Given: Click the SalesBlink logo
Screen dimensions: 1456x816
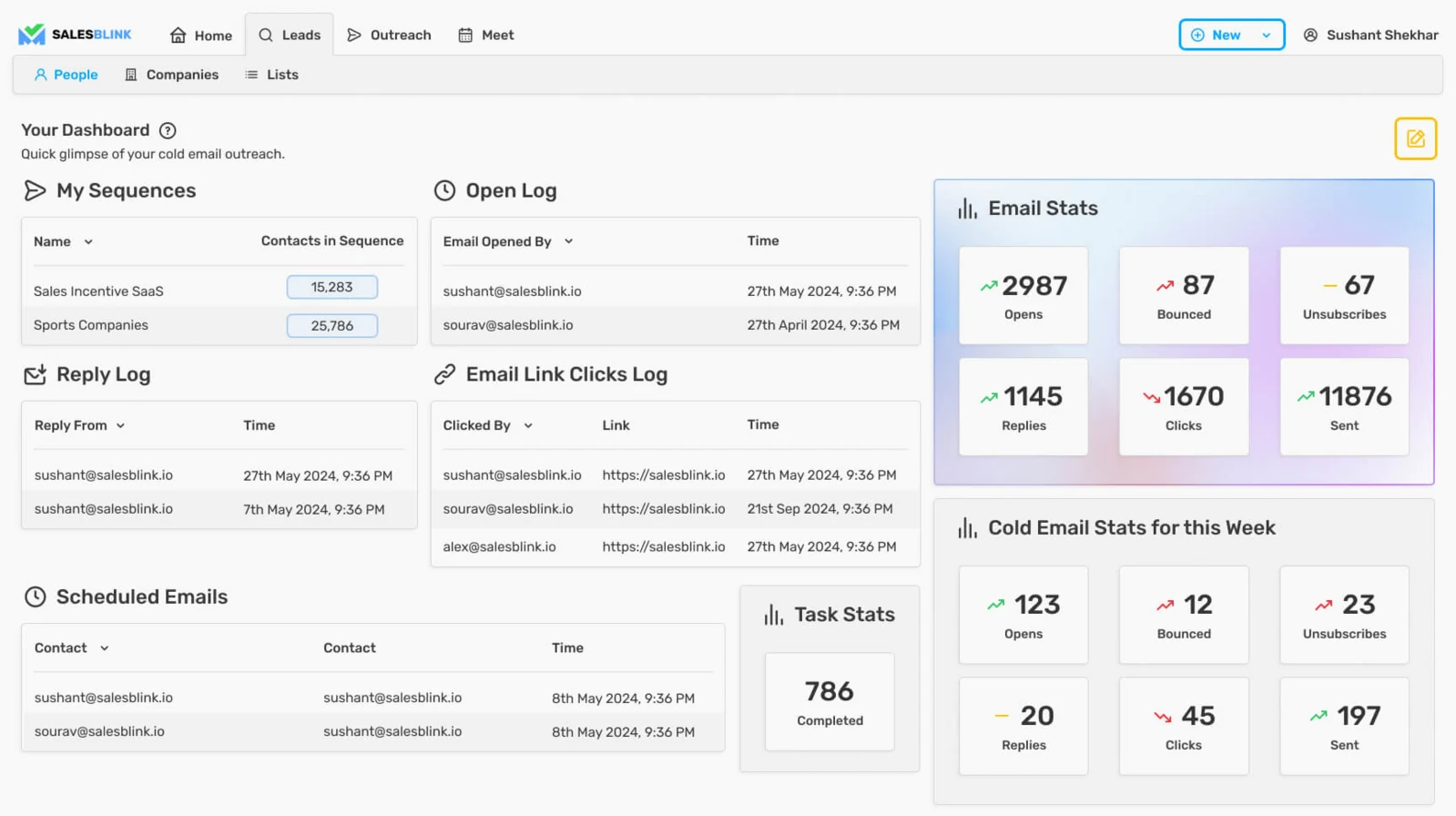Looking at the screenshot, I should coord(75,35).
